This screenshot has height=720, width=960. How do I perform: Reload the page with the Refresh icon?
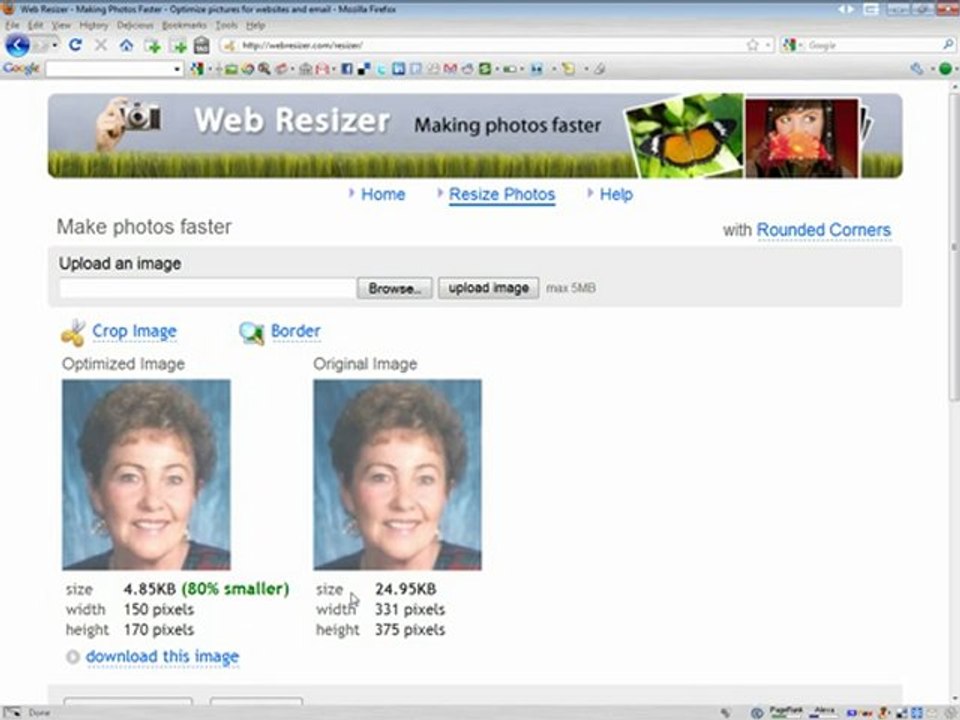[75, 45]
